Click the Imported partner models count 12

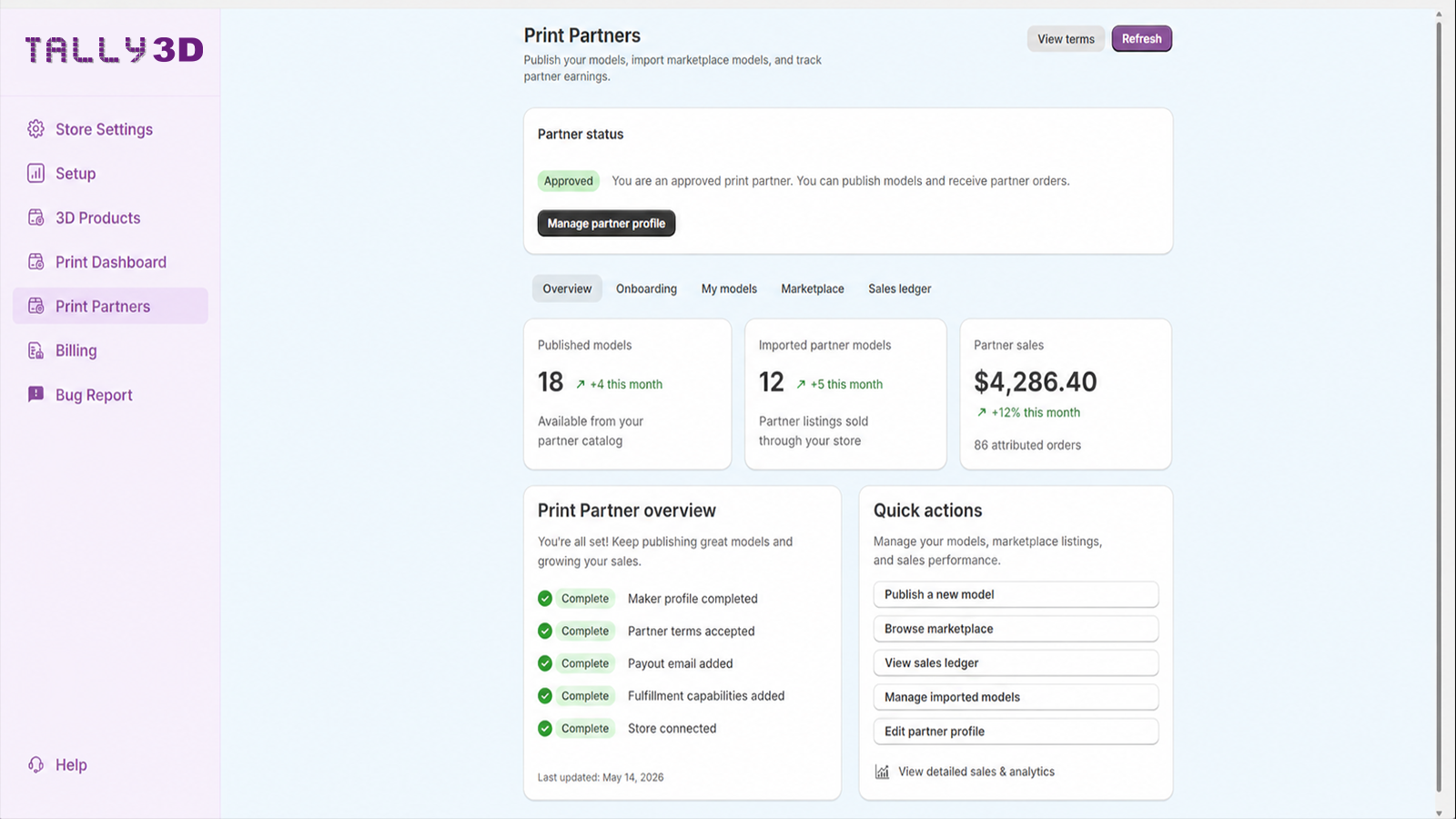tap(772, 381)
